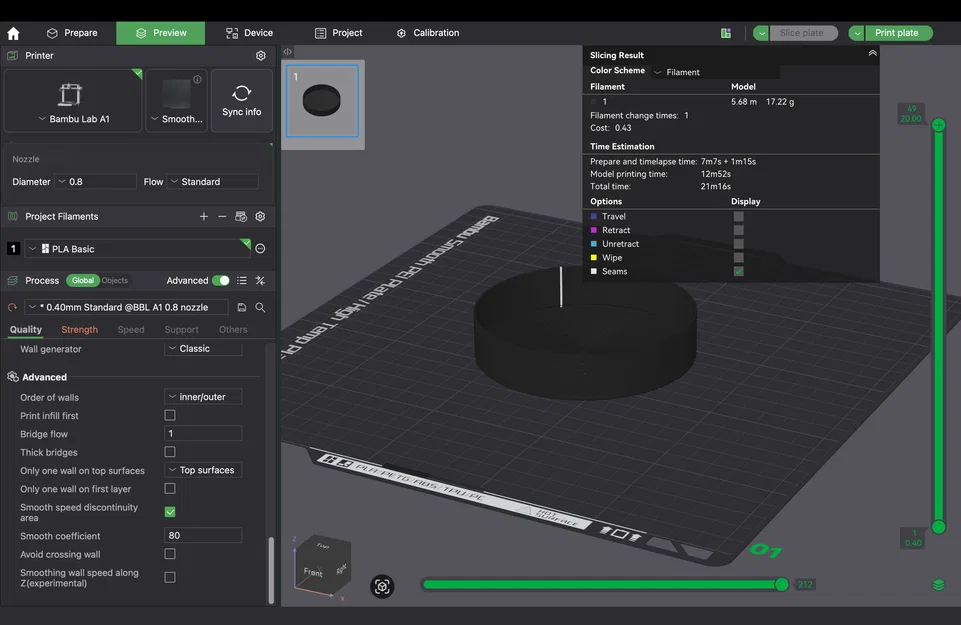
Task: Enable Print infill first checkbox
Action: tap(170, 415)
